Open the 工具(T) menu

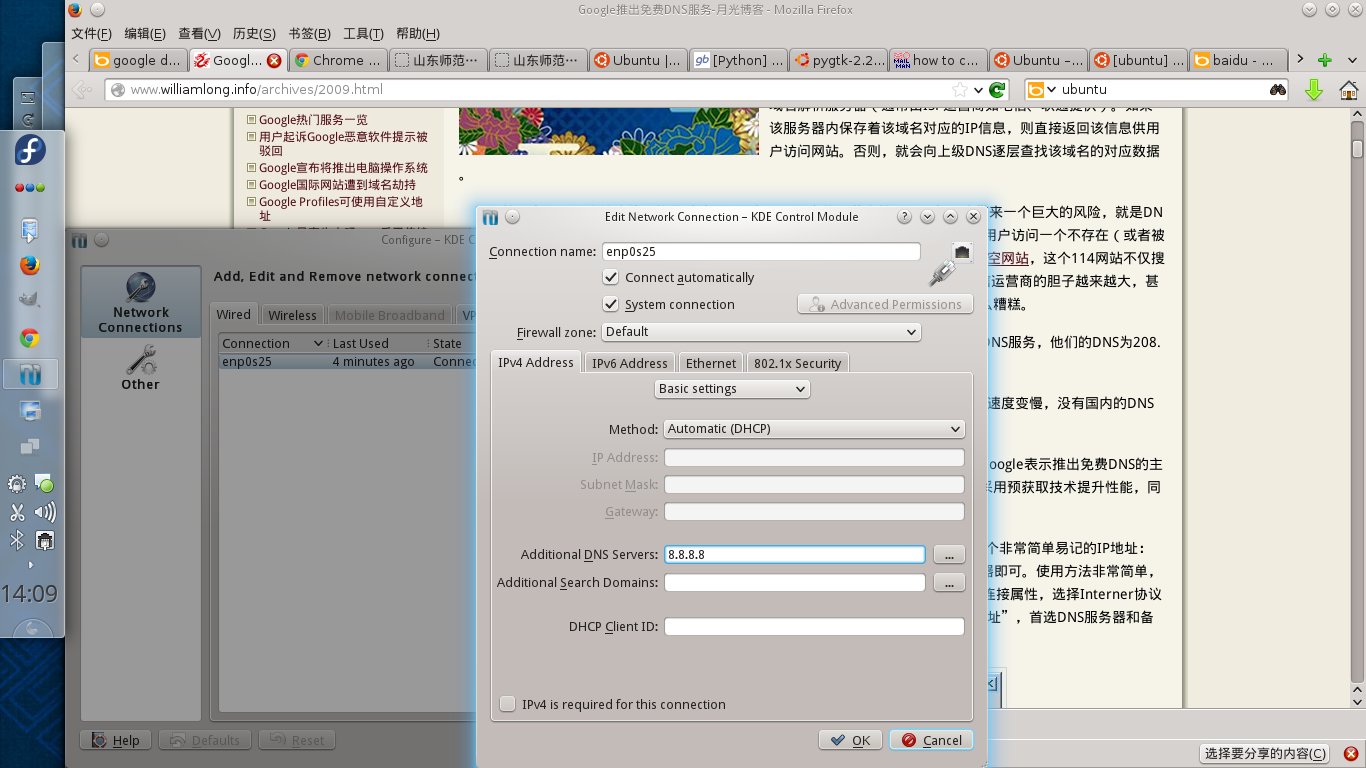point(363,33)
